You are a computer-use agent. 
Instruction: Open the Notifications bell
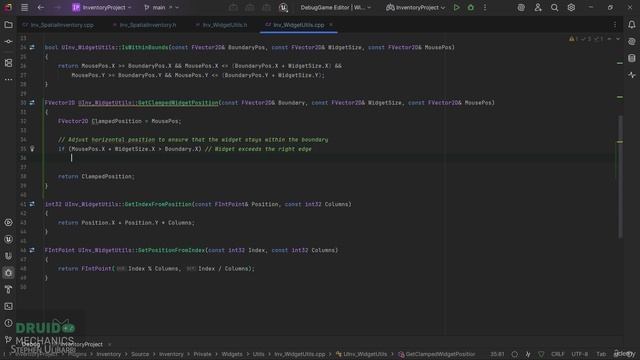[631, 25]
